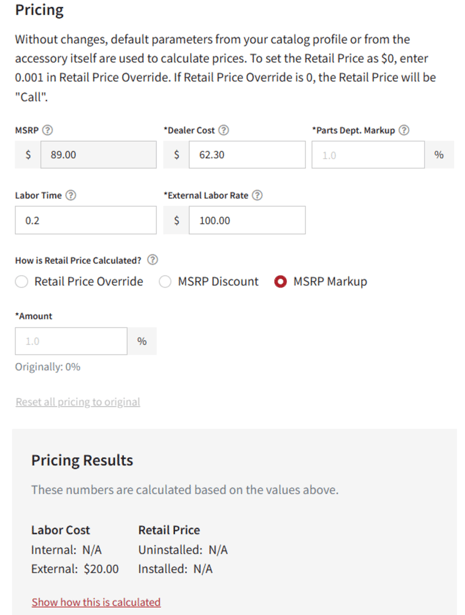Focus the Dealer Cost field showing 62.30
This screenshot has height=615, width=465.
247,155
